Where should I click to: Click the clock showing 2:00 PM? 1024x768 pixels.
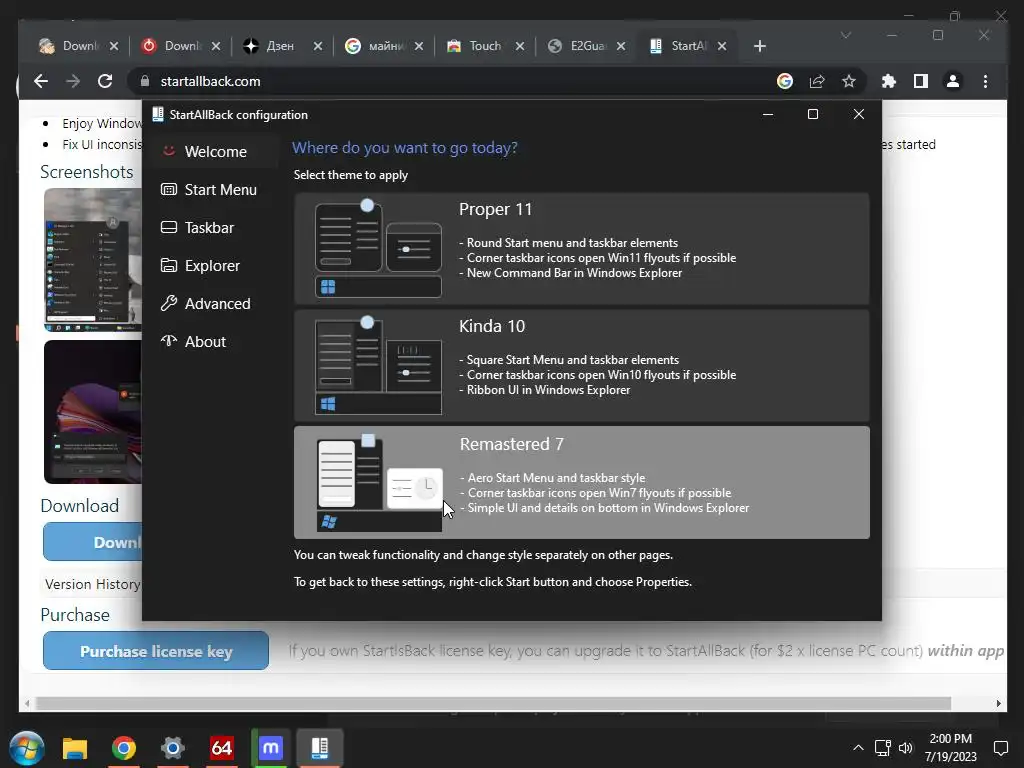pos(950,748)
